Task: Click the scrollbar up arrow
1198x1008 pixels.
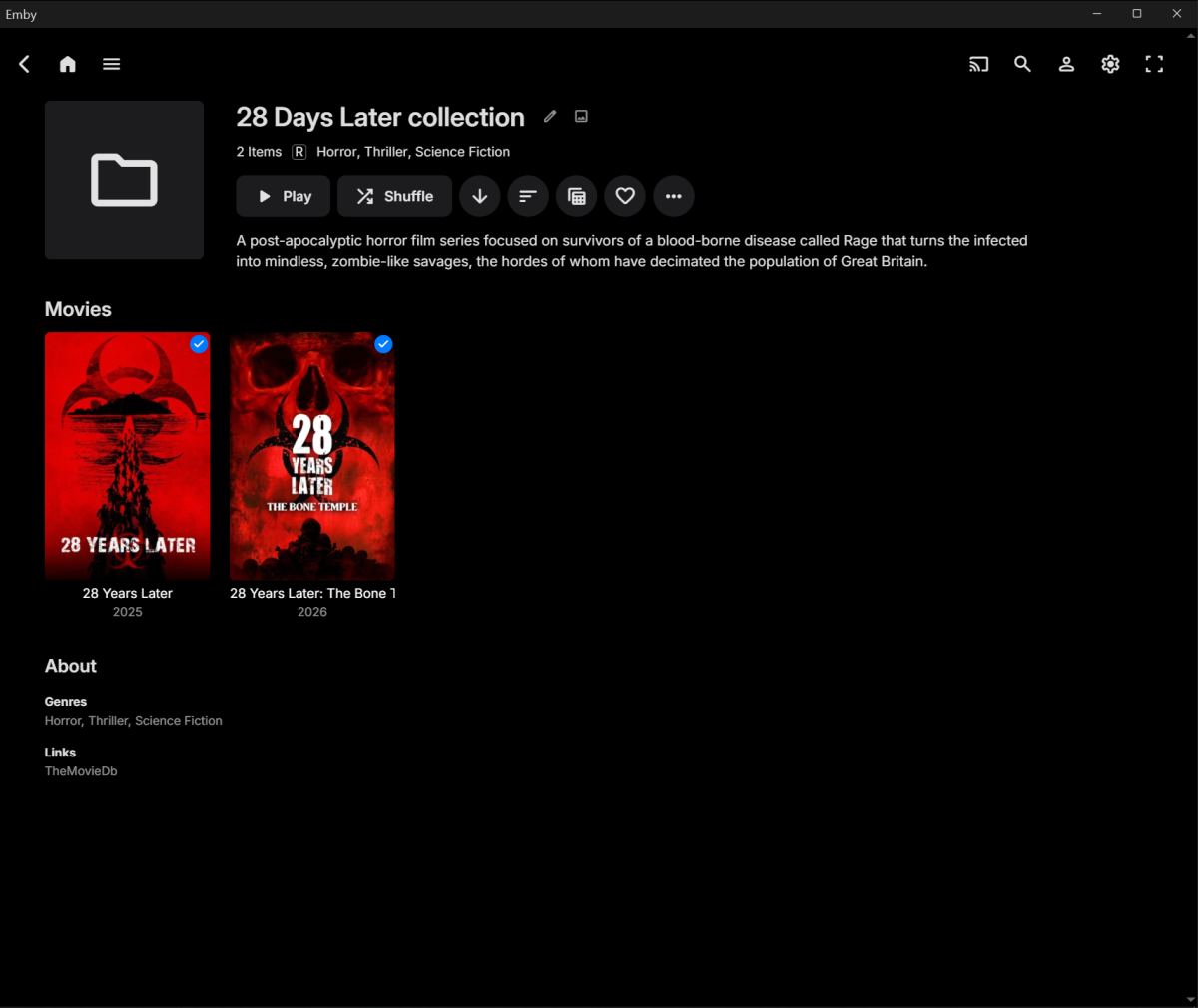Action: point(1190,35)
